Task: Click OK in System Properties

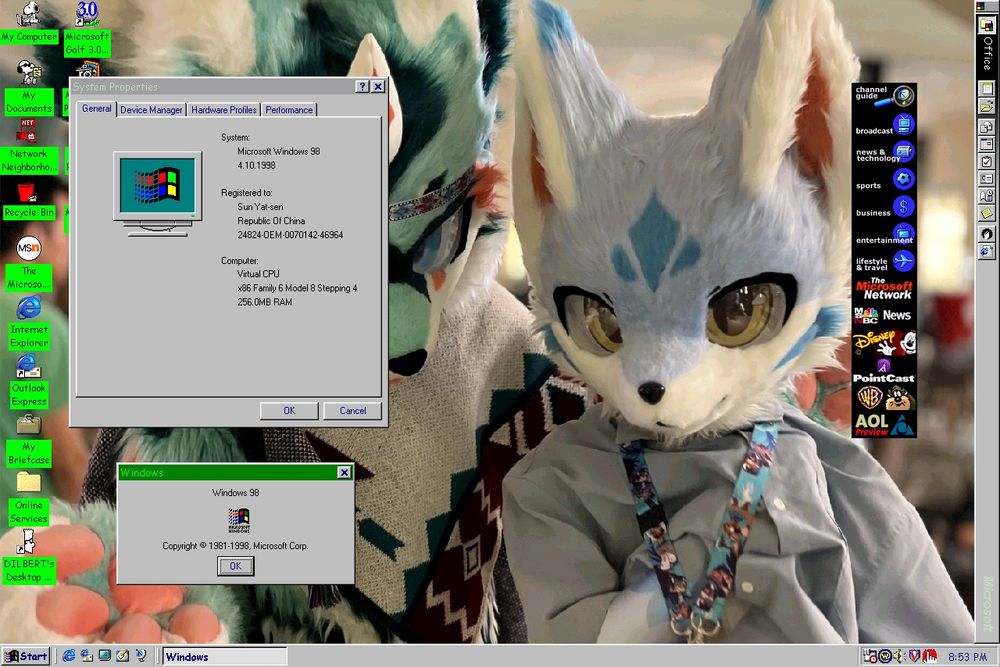Action: point(289,411)
